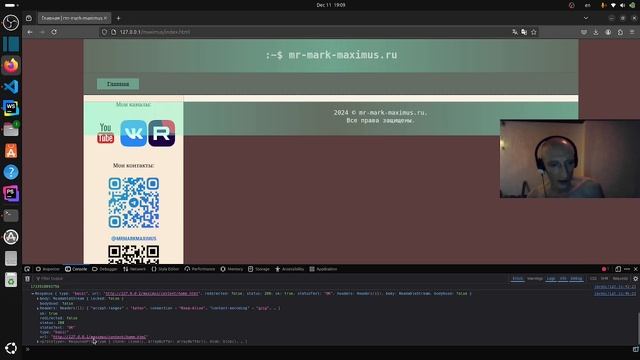Toggle the Info filter in console
This screenshot has width=640, height=360.
(563, 279)
